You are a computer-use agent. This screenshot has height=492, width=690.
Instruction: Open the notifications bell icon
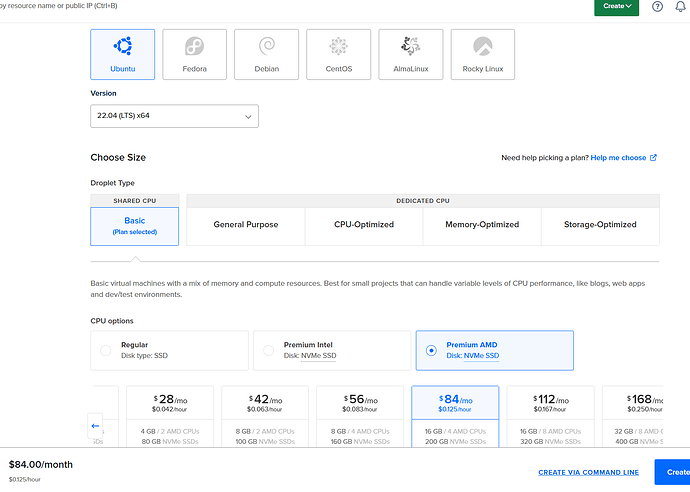point(681,6)
